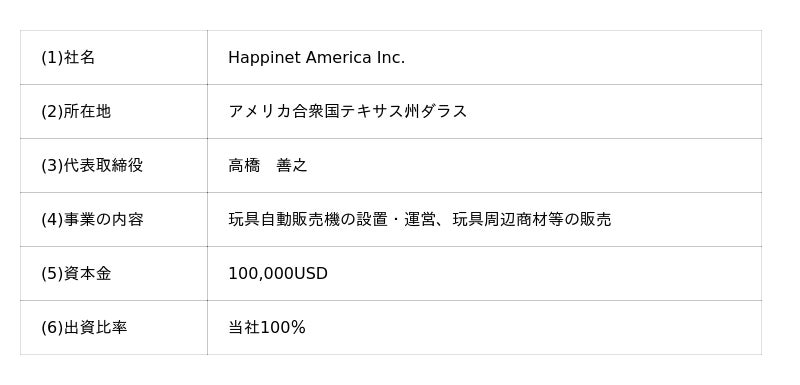The height and width of the screenshot is (385, 800).
Task: Click the (4)事業の内容 label cell
Action: (x=114, y=220)
